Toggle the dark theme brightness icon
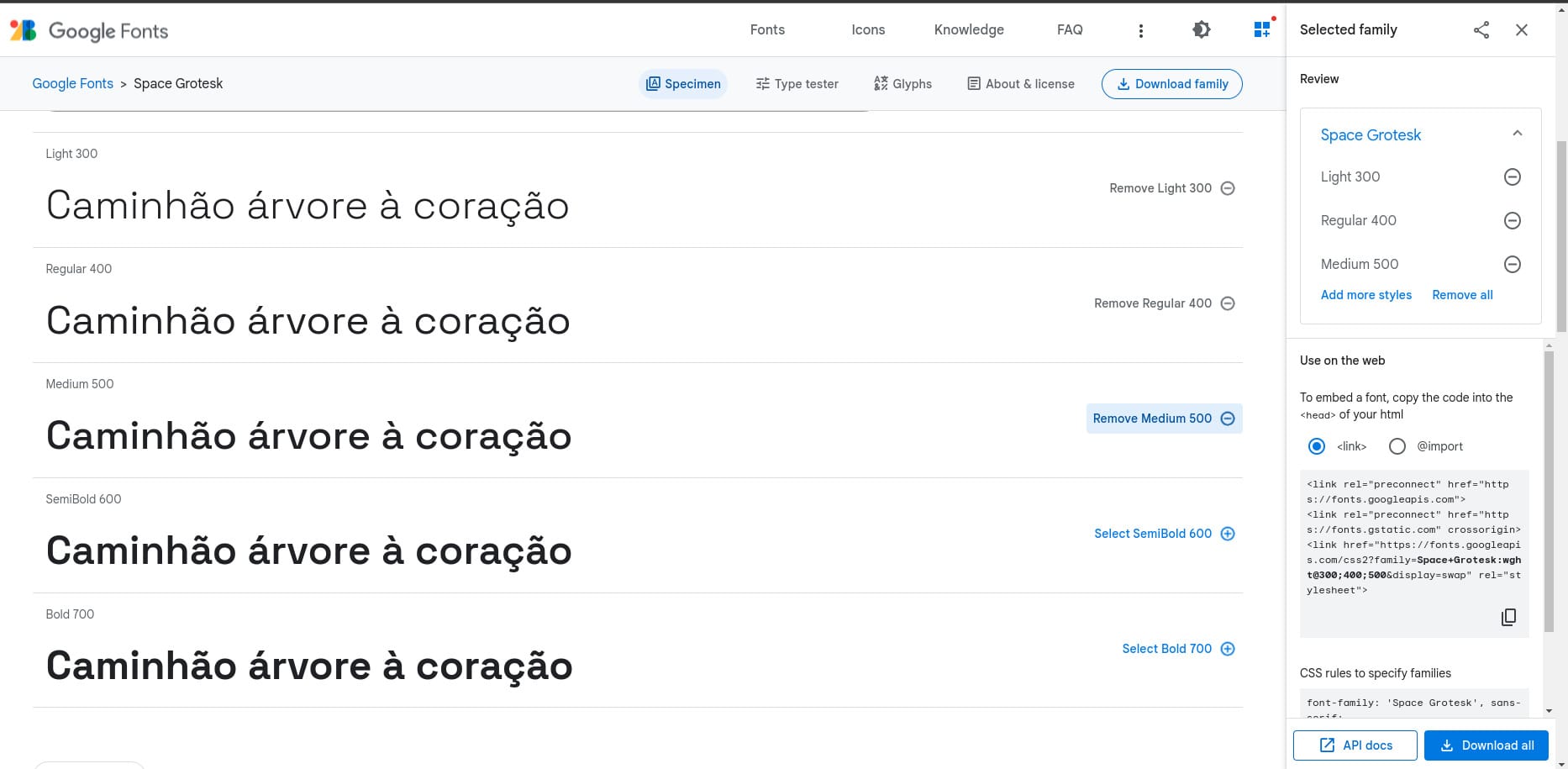1568x769 pixels. click(1202, 29)
